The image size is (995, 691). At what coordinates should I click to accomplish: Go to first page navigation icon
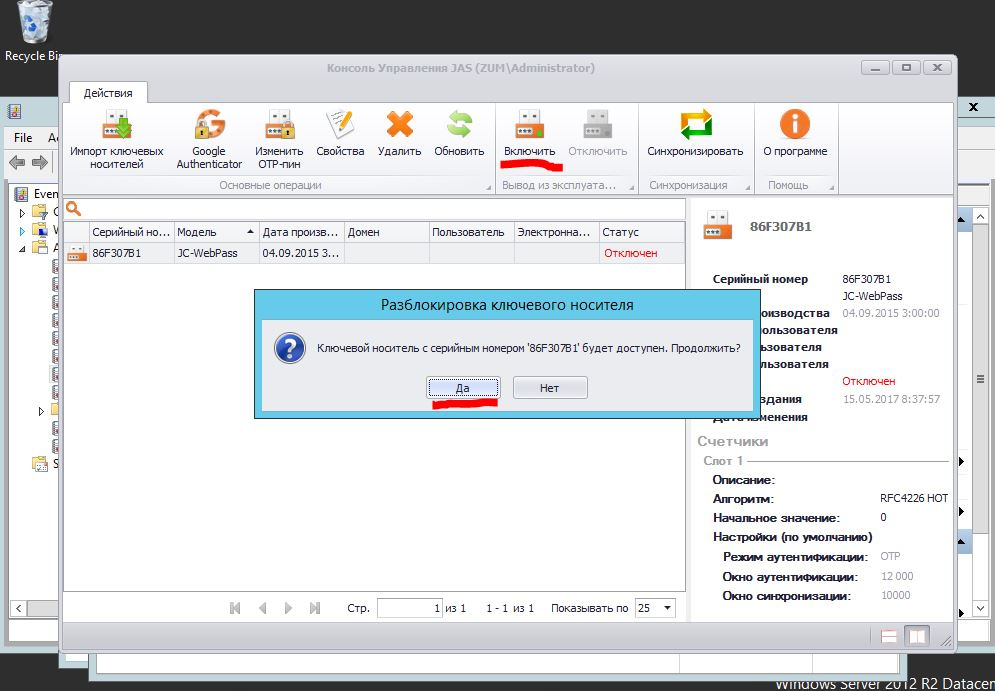coord(235,608)
